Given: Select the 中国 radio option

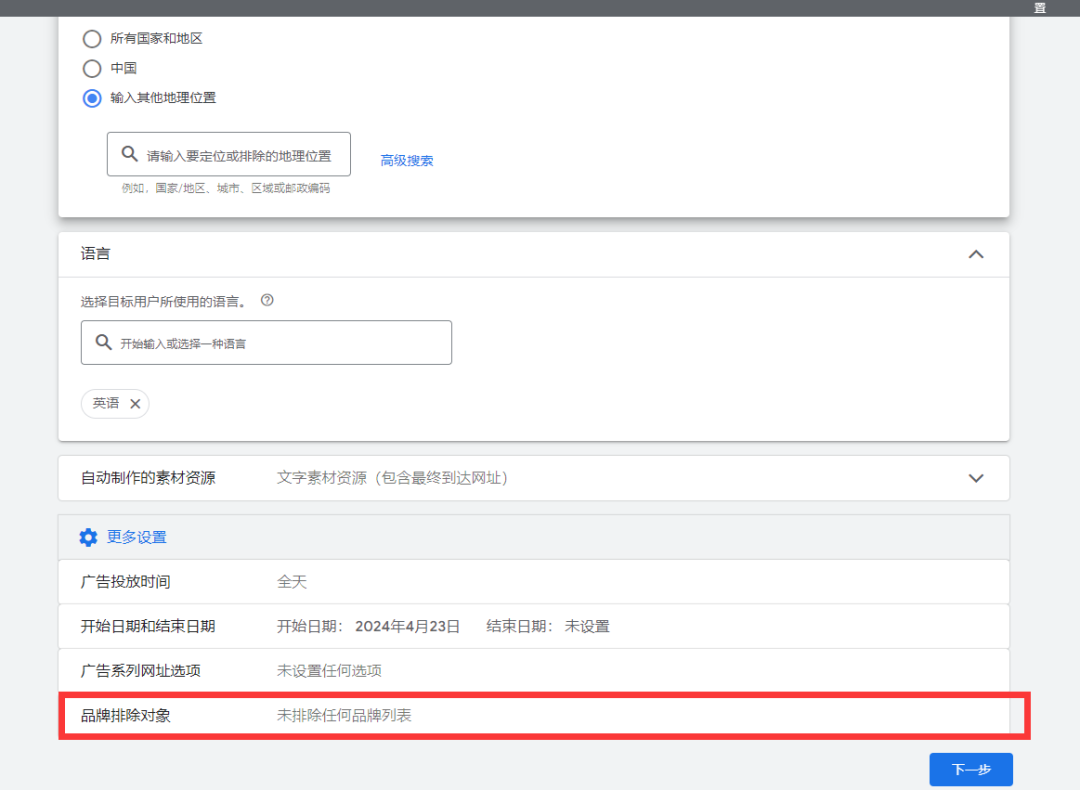Looking at the screenshot, I should (92, 68).
